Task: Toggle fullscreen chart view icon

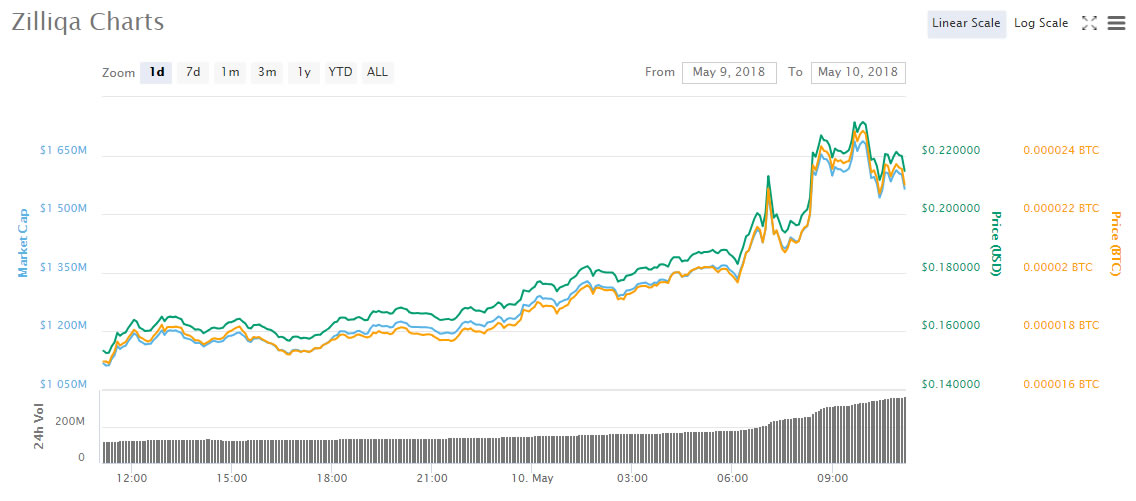Action: (1090, 23)
